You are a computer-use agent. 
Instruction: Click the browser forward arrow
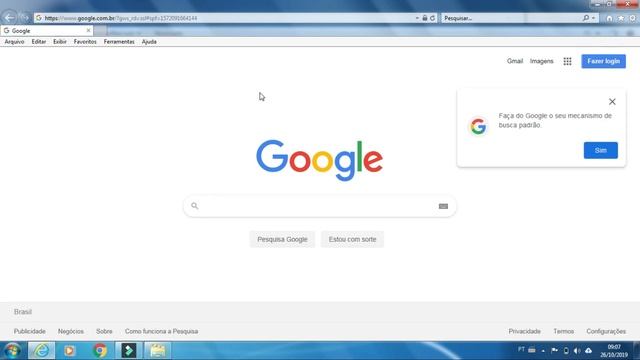tap(25, 18)
